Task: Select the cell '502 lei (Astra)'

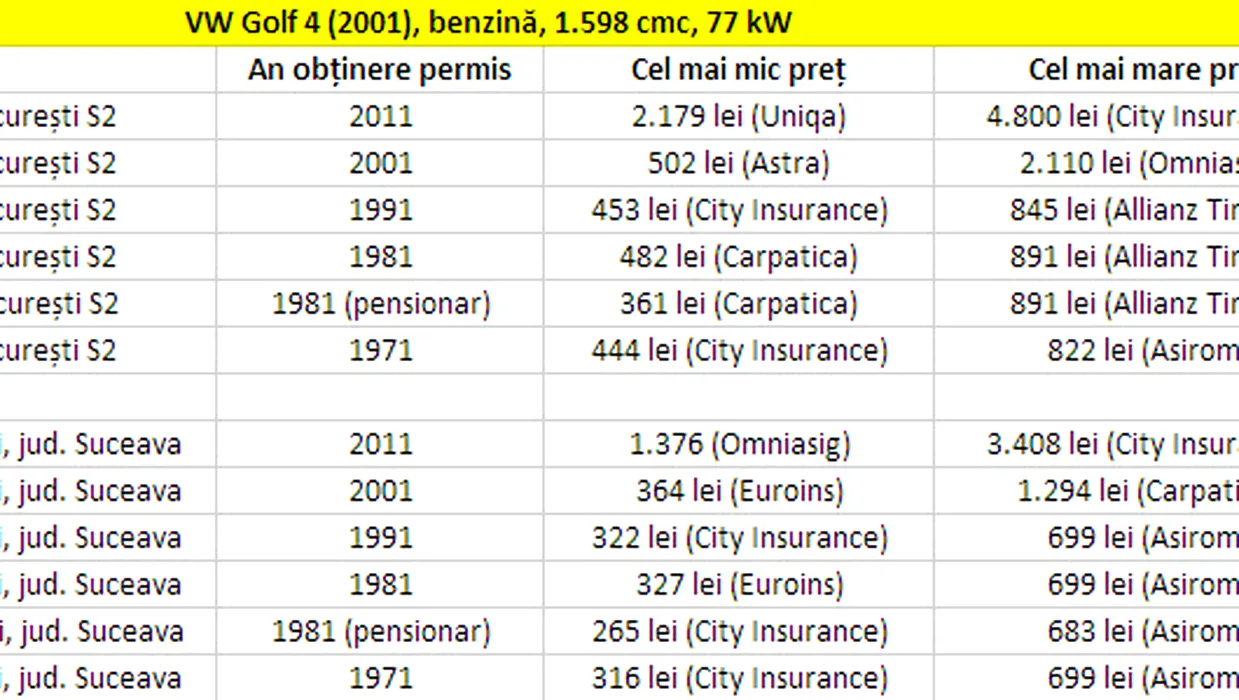Action: 738,163
